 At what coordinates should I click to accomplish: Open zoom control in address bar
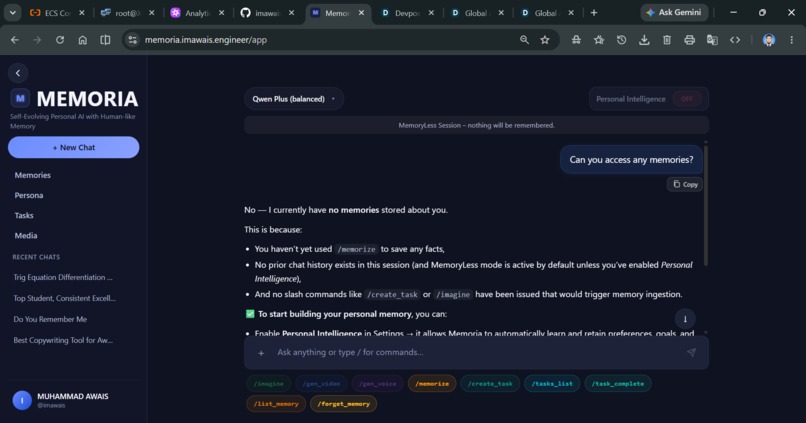click(524, 40)
